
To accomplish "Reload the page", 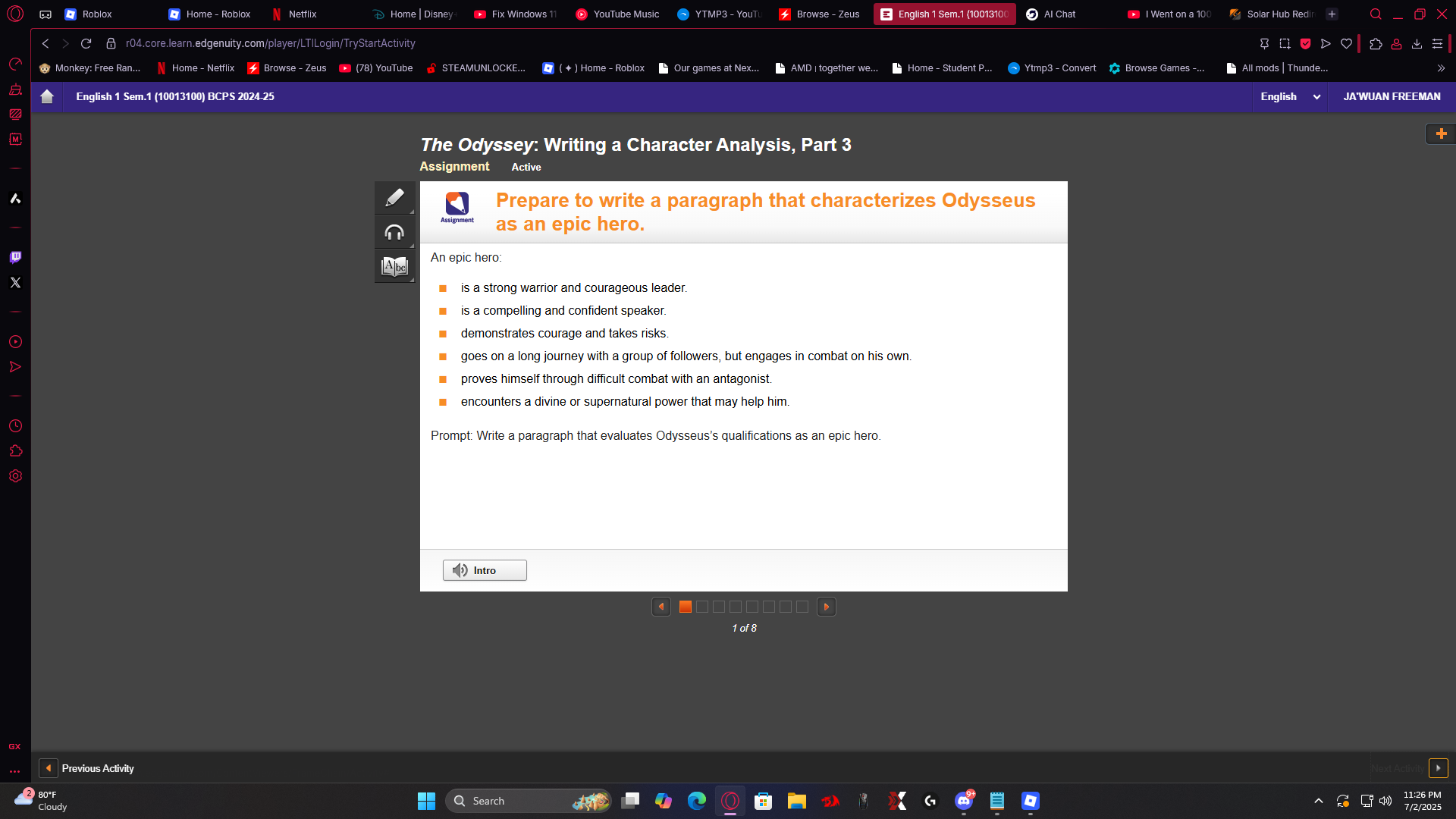I will [86, 43].
